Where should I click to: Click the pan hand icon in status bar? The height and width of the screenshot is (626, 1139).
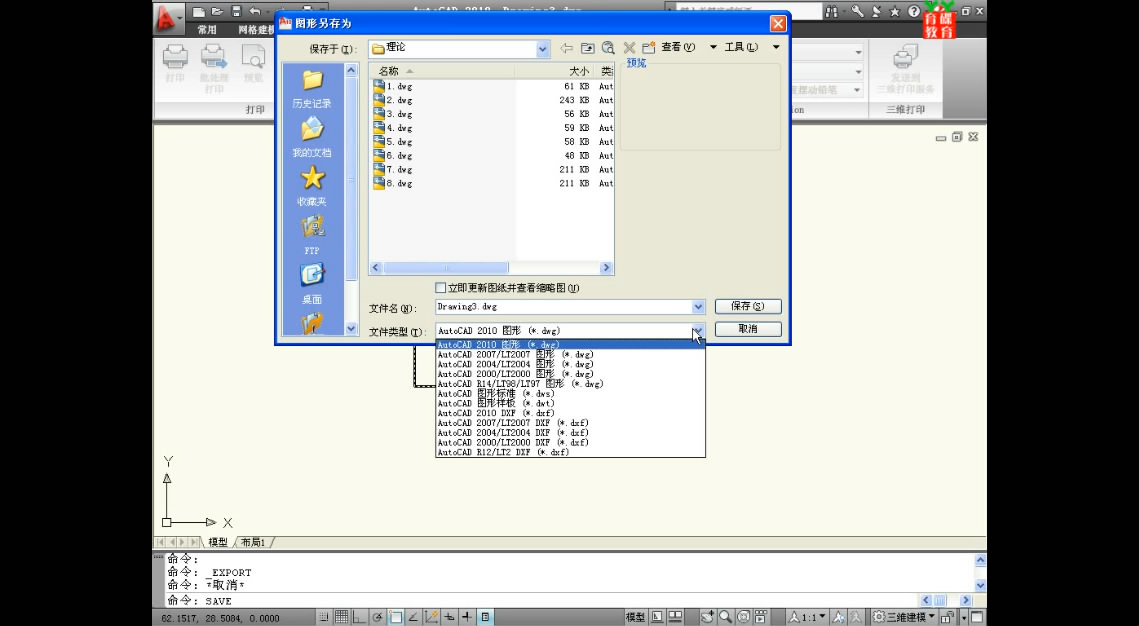coord(707,617)
